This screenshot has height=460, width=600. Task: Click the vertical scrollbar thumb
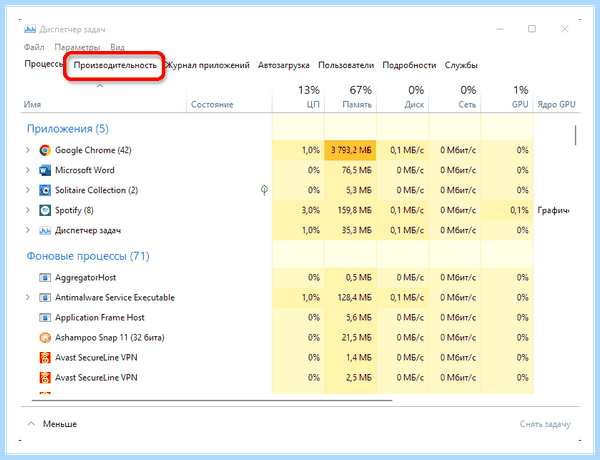click(x=575, y=135)
